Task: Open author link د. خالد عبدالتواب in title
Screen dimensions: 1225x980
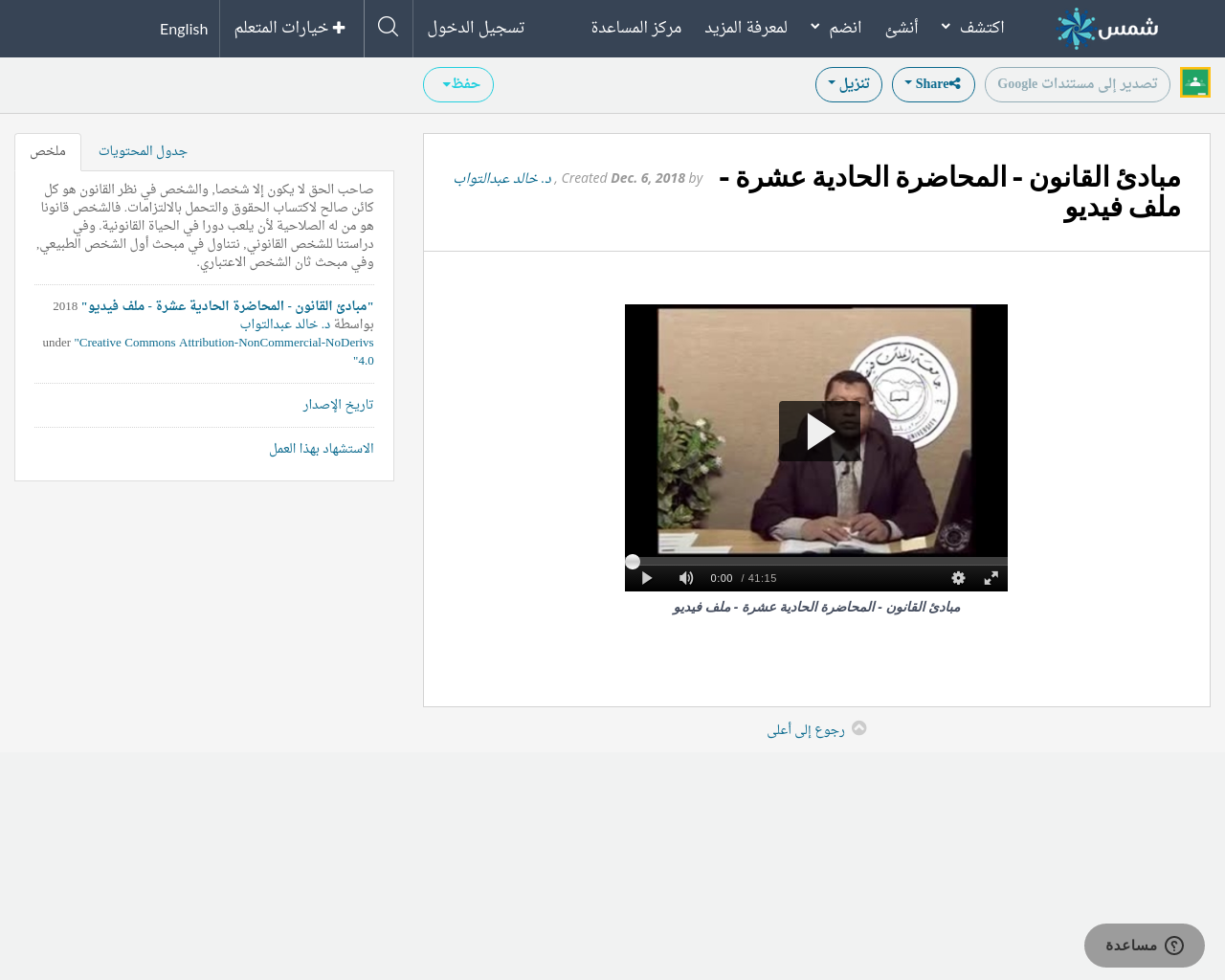Action: click(x=502, y=178)
